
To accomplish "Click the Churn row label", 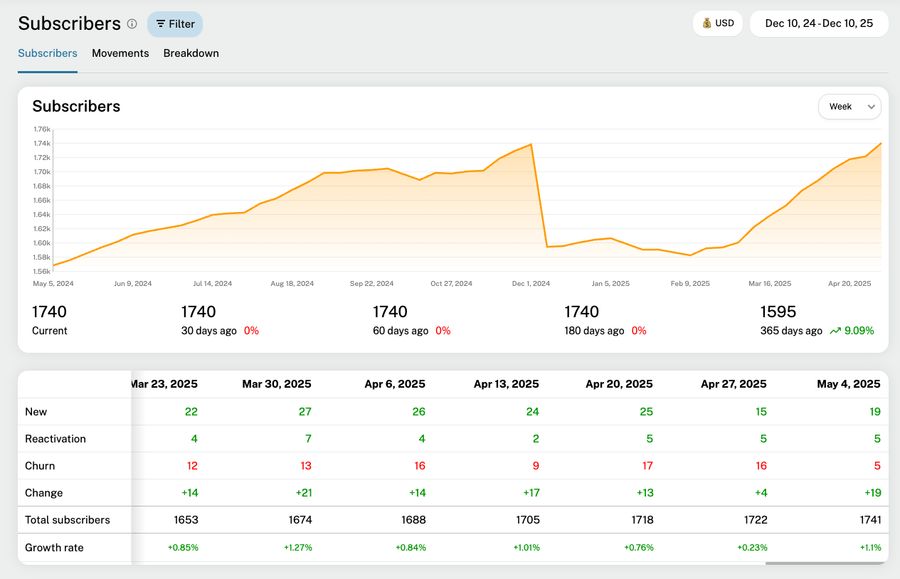I will coord(39,466).
